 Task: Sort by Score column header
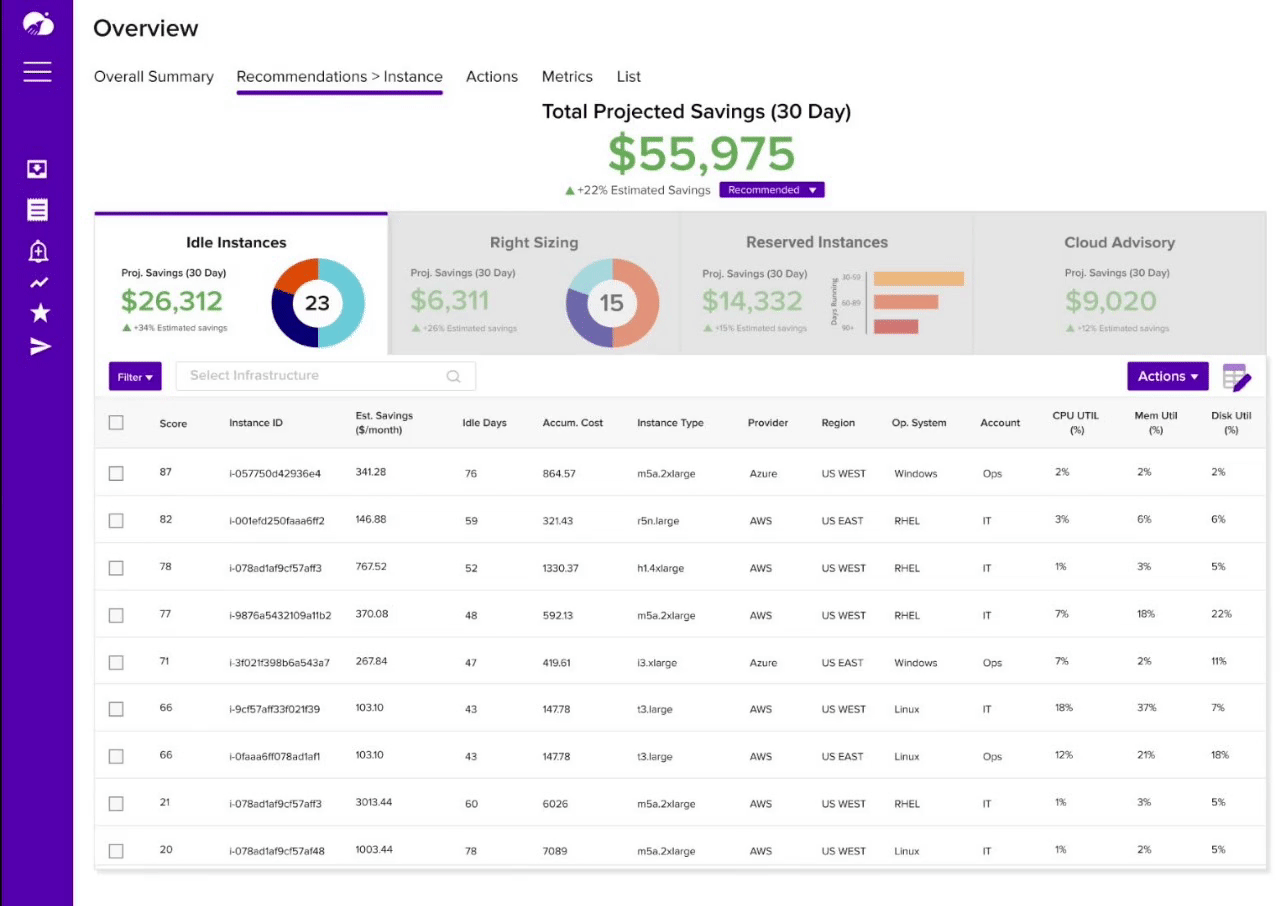[173, 424]
